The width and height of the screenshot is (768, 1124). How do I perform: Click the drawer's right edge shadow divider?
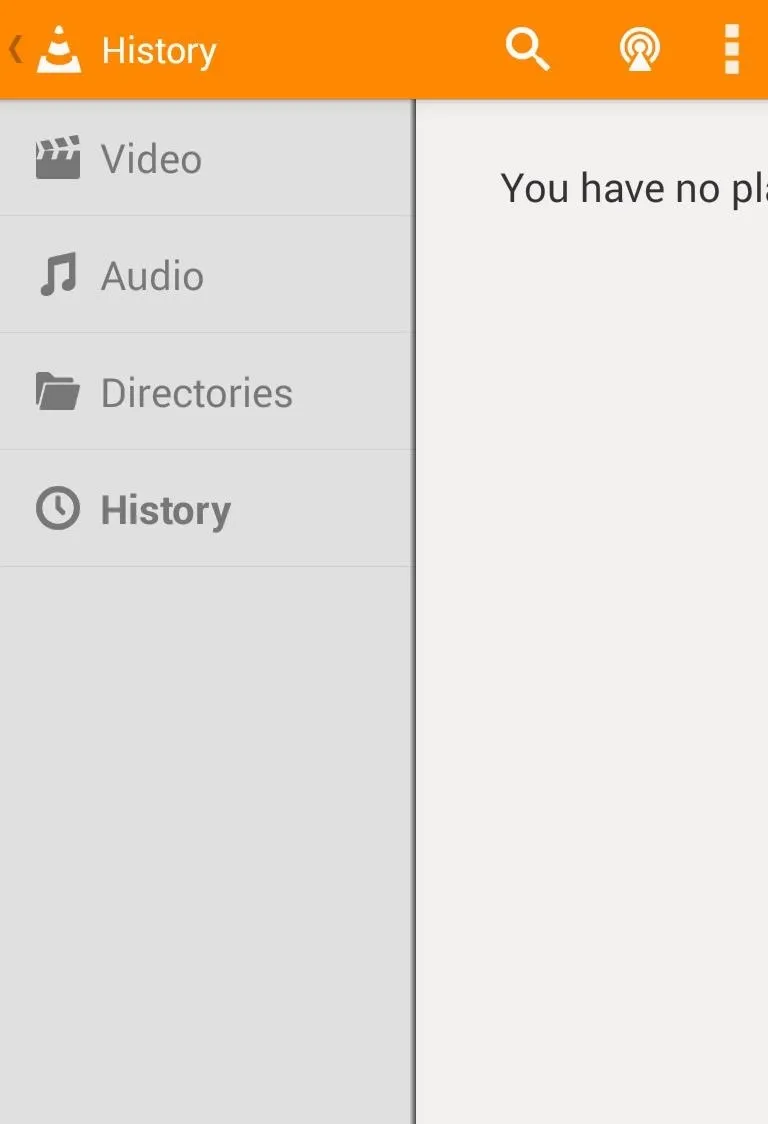click(414, 611)
